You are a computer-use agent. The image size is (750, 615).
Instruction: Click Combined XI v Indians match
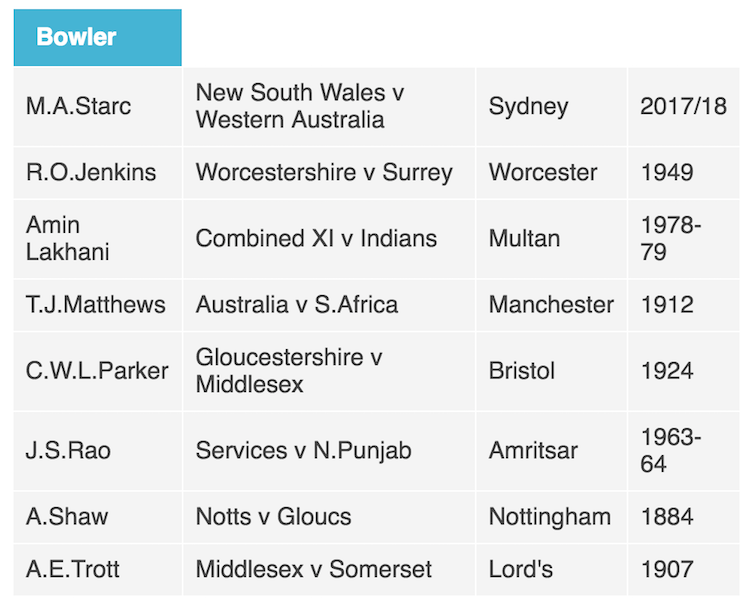tap(316, 239)
